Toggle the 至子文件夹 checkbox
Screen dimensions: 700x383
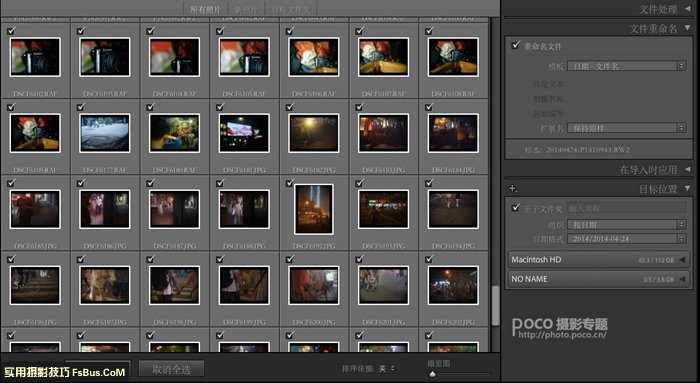[x=516, y=208]
